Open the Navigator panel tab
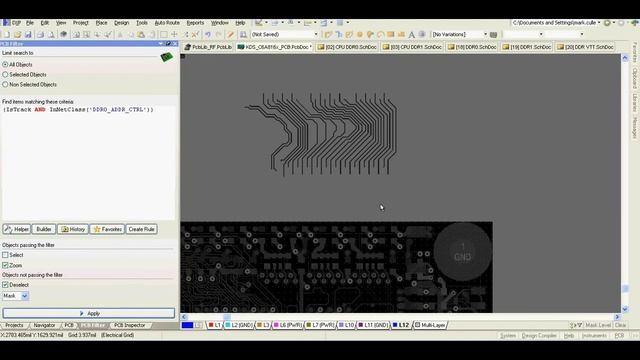Image resolution: width=640 pixels, height=360 pixels. pyautogui.click(x=44, y=325)
